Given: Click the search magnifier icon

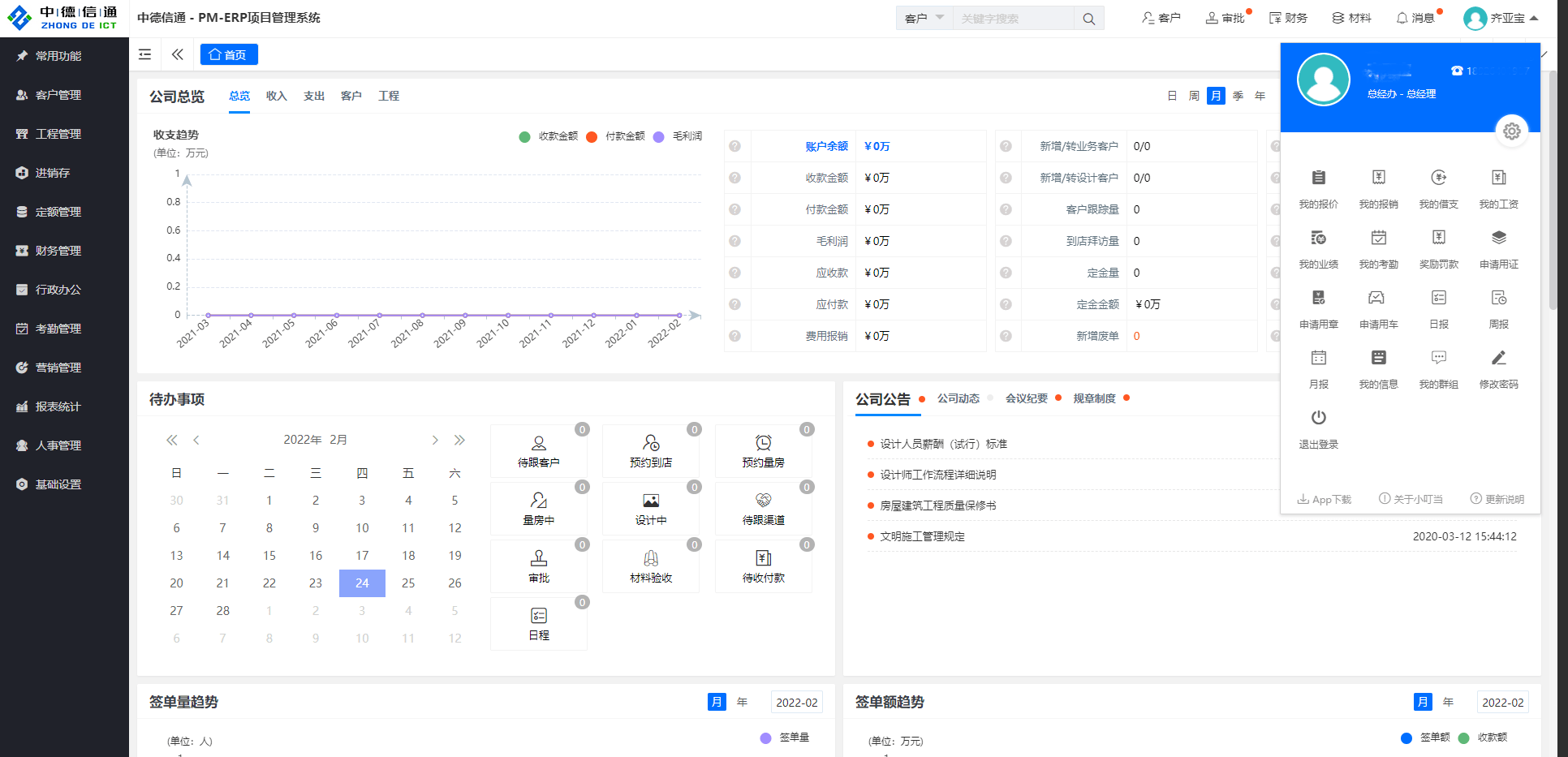Looking at the screenshot, I should click(1088, 19).
